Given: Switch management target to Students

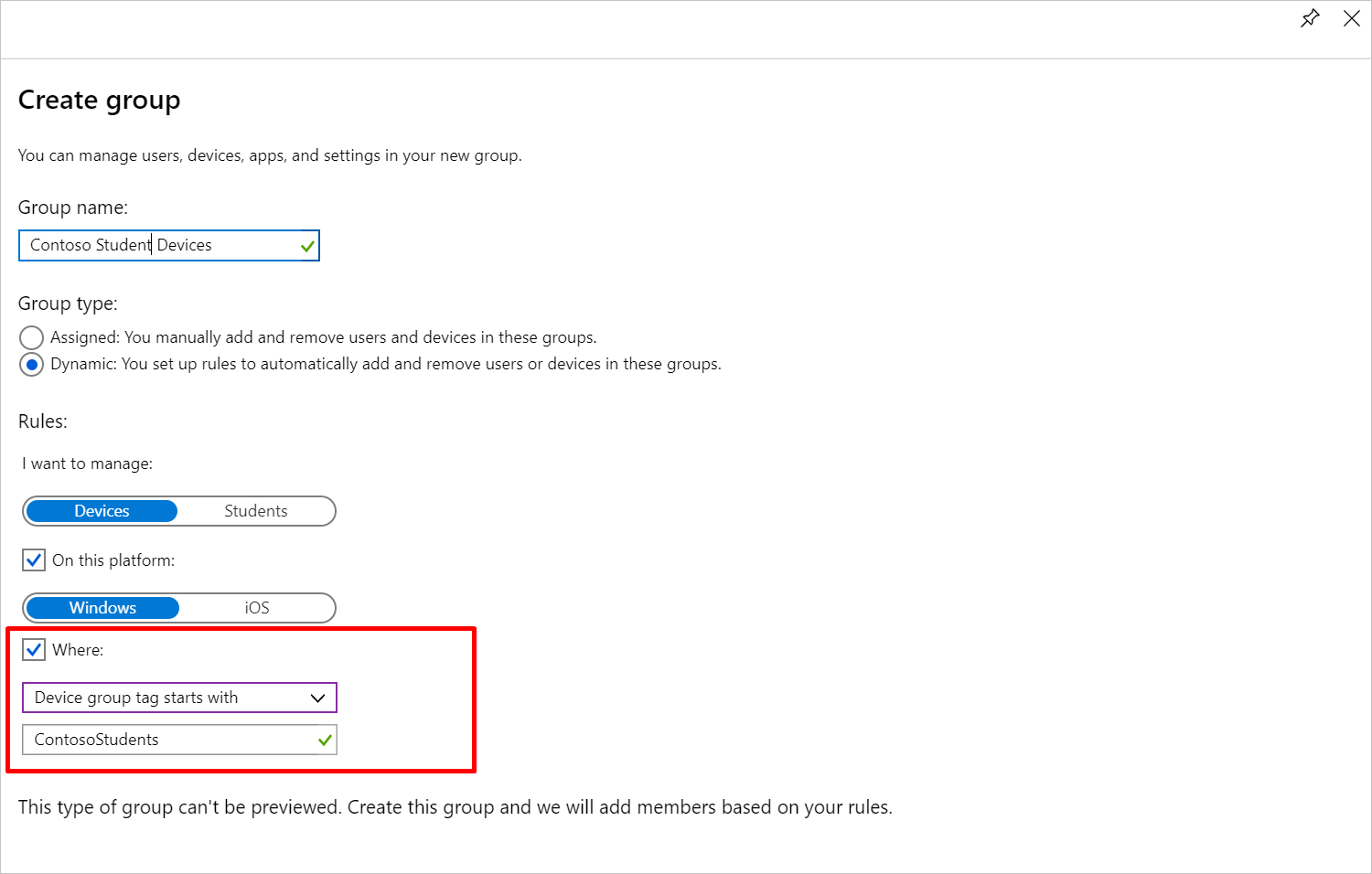Looking at the screenshot, I should pyautogui.click(x=256, y=511).
